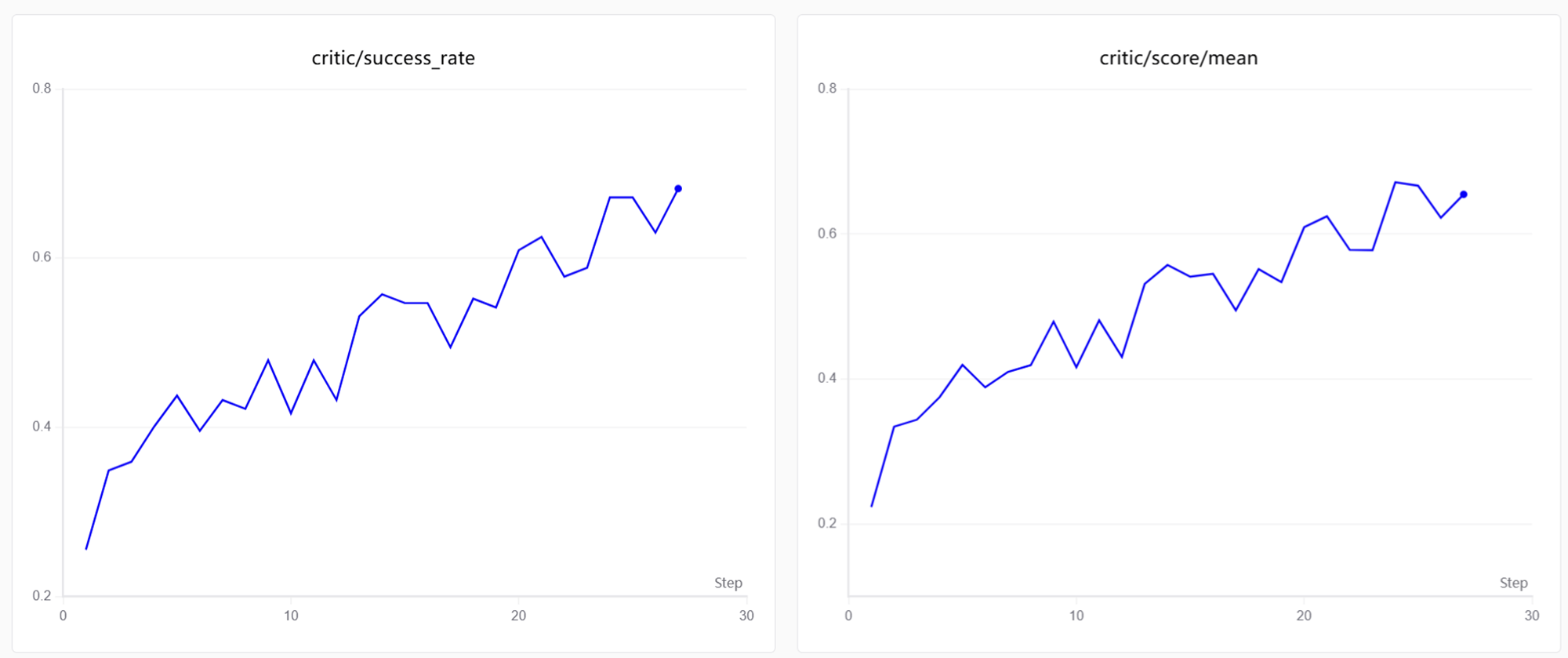This screenshot has height=658, width=1568.
Task: Click the Step axis label in success_rate chart
Action: (x=728, y=583)
